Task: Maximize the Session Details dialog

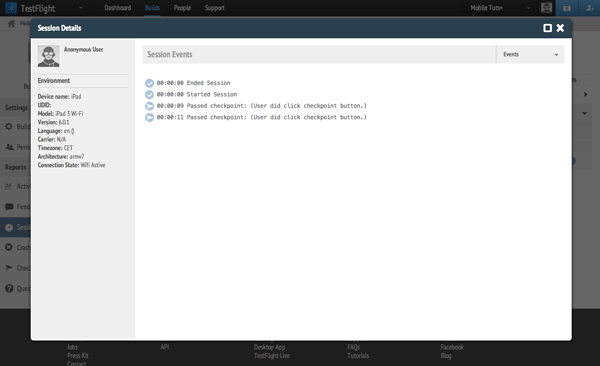Action: (548, 28)
